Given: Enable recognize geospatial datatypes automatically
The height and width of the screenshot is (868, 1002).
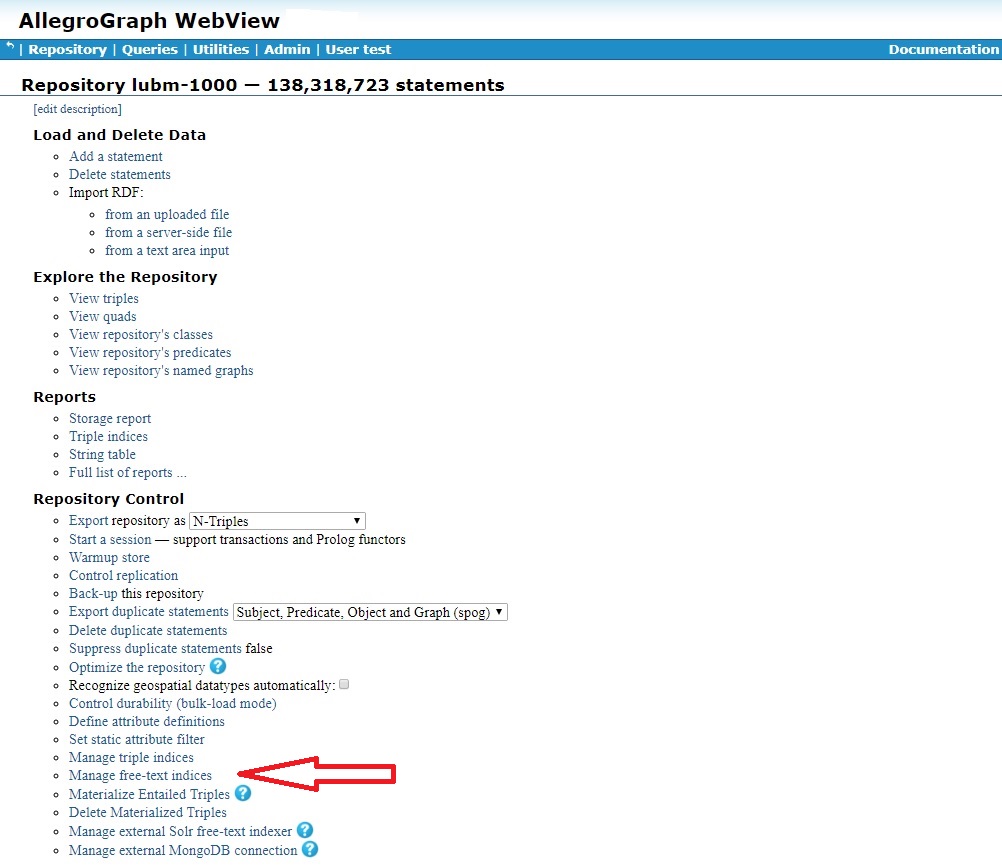Looking at the screenshot, I should coord(344,684).
